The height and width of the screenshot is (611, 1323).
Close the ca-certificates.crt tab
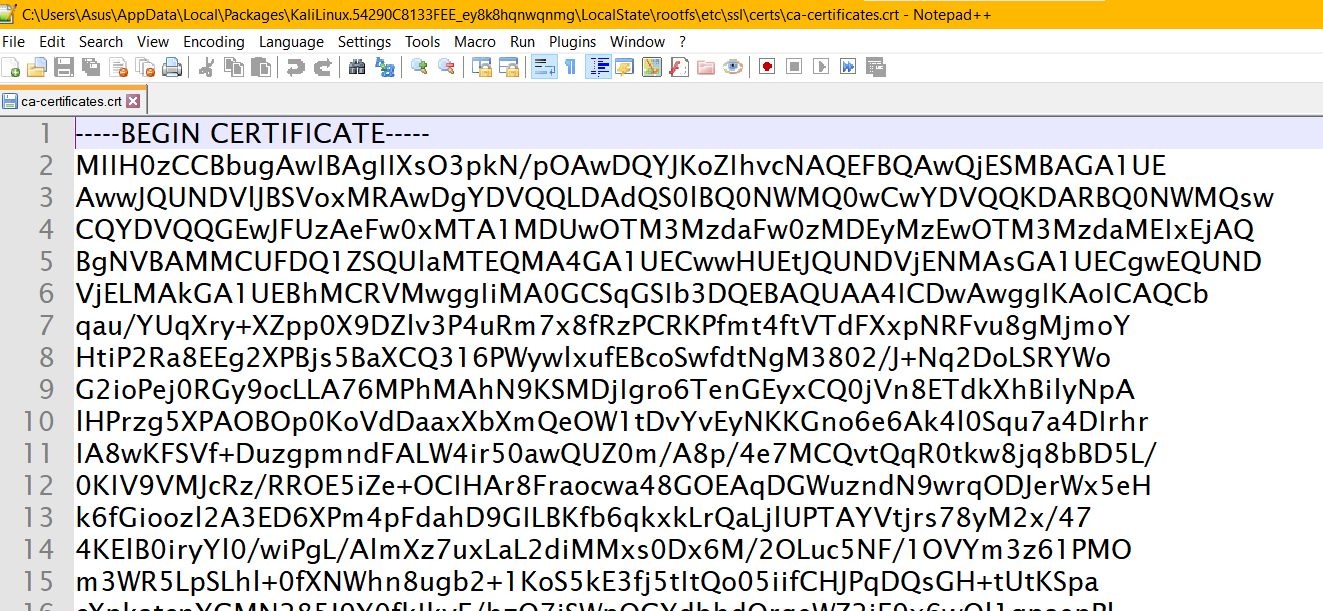133,101
